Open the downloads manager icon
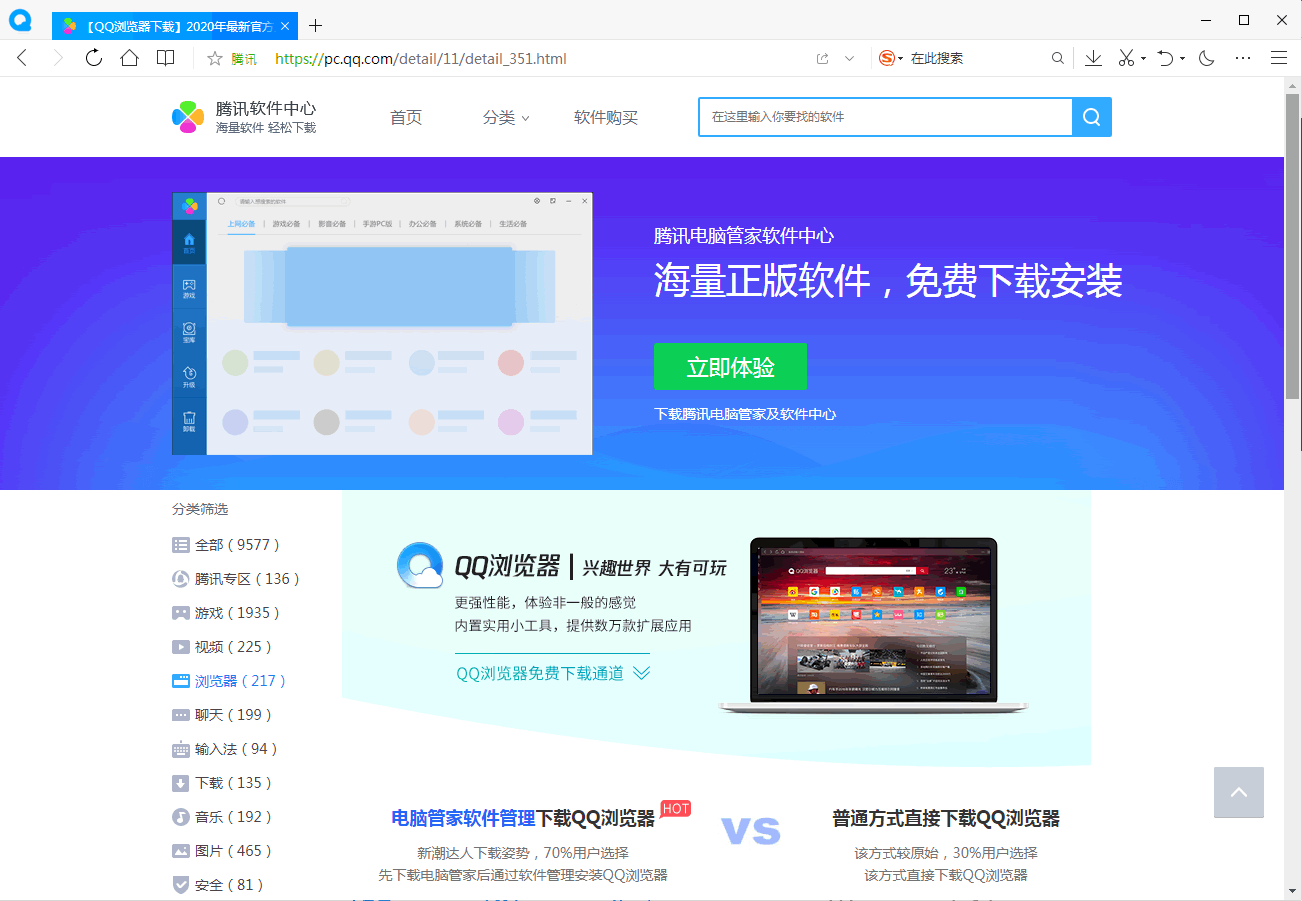The image size is (1302, 901). coord(1093,58)
